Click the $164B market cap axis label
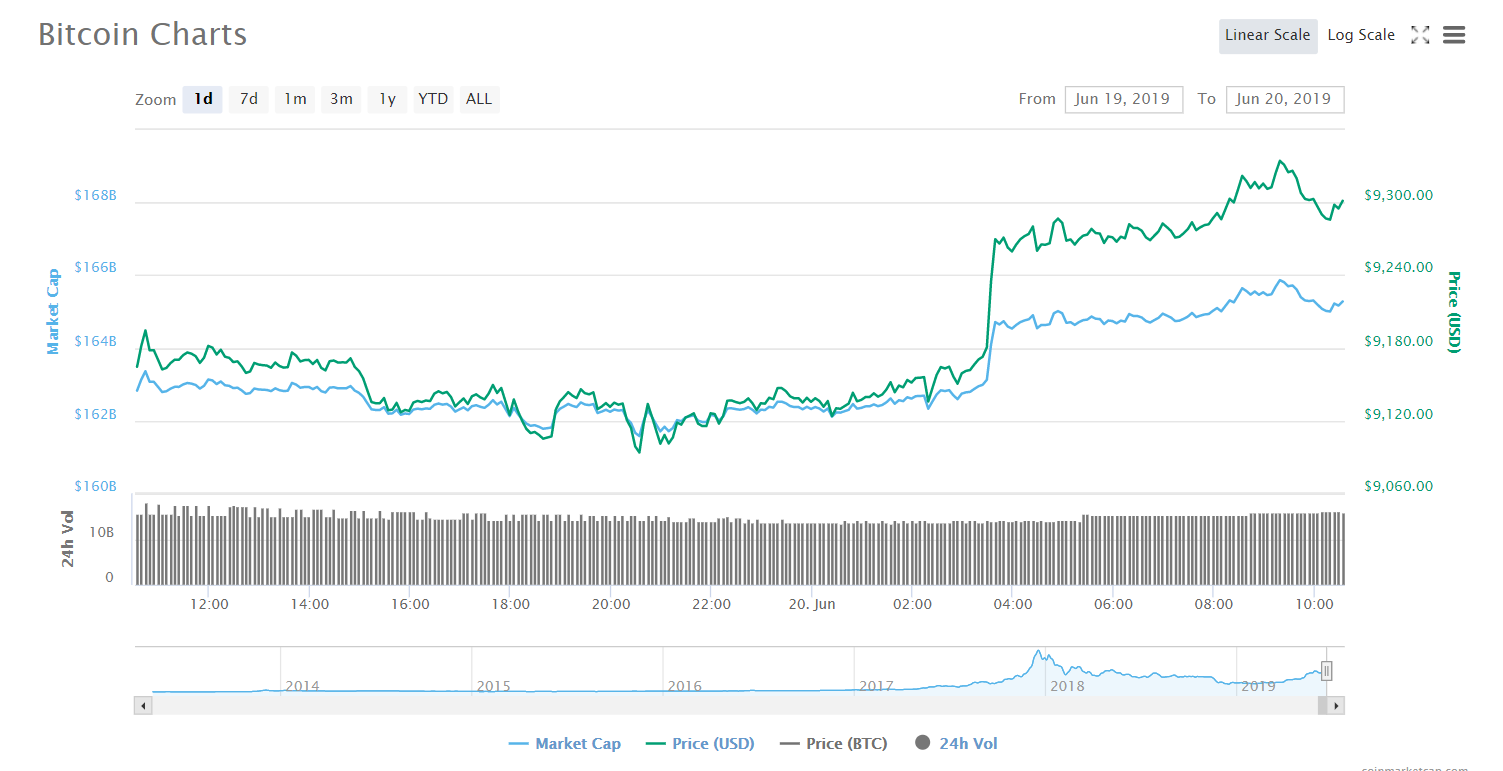 point(95,341)
